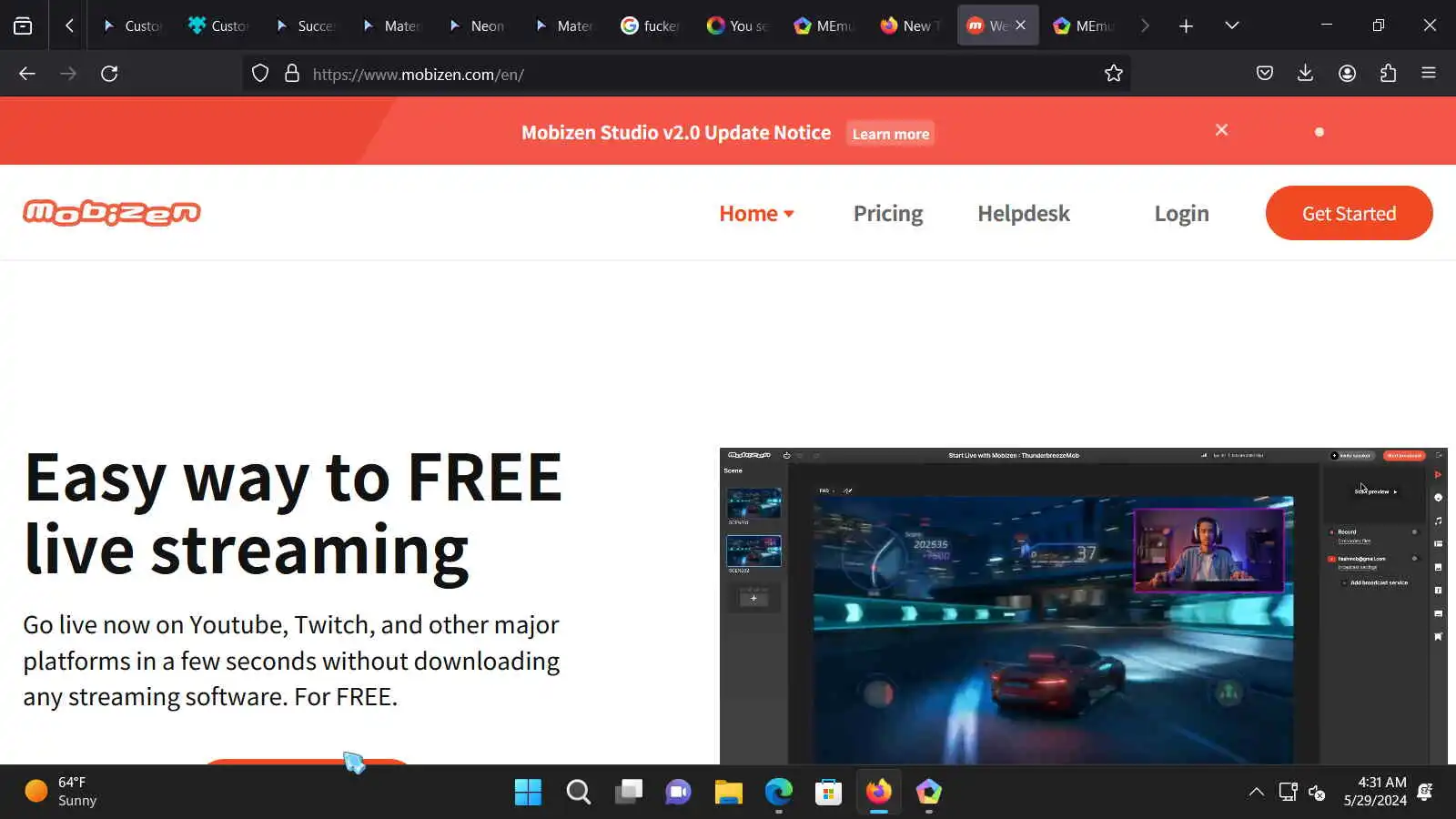Open Firefox View recent browsing icon
The width and height of the screenshot is (1456, 819).
point(23,25)
